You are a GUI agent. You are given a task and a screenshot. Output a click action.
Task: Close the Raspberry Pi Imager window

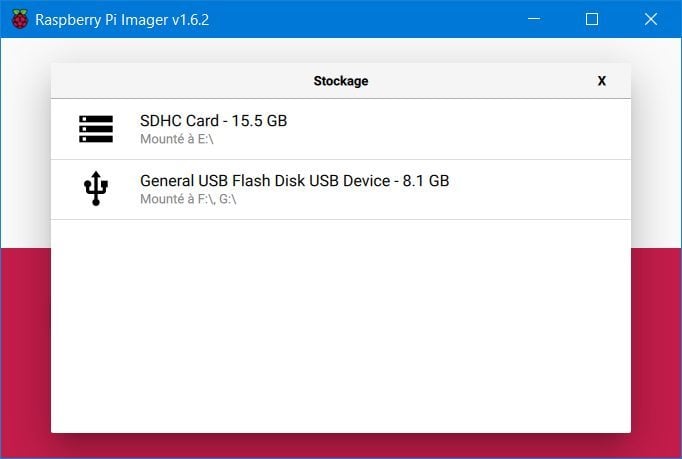click(x=651, y=19)
